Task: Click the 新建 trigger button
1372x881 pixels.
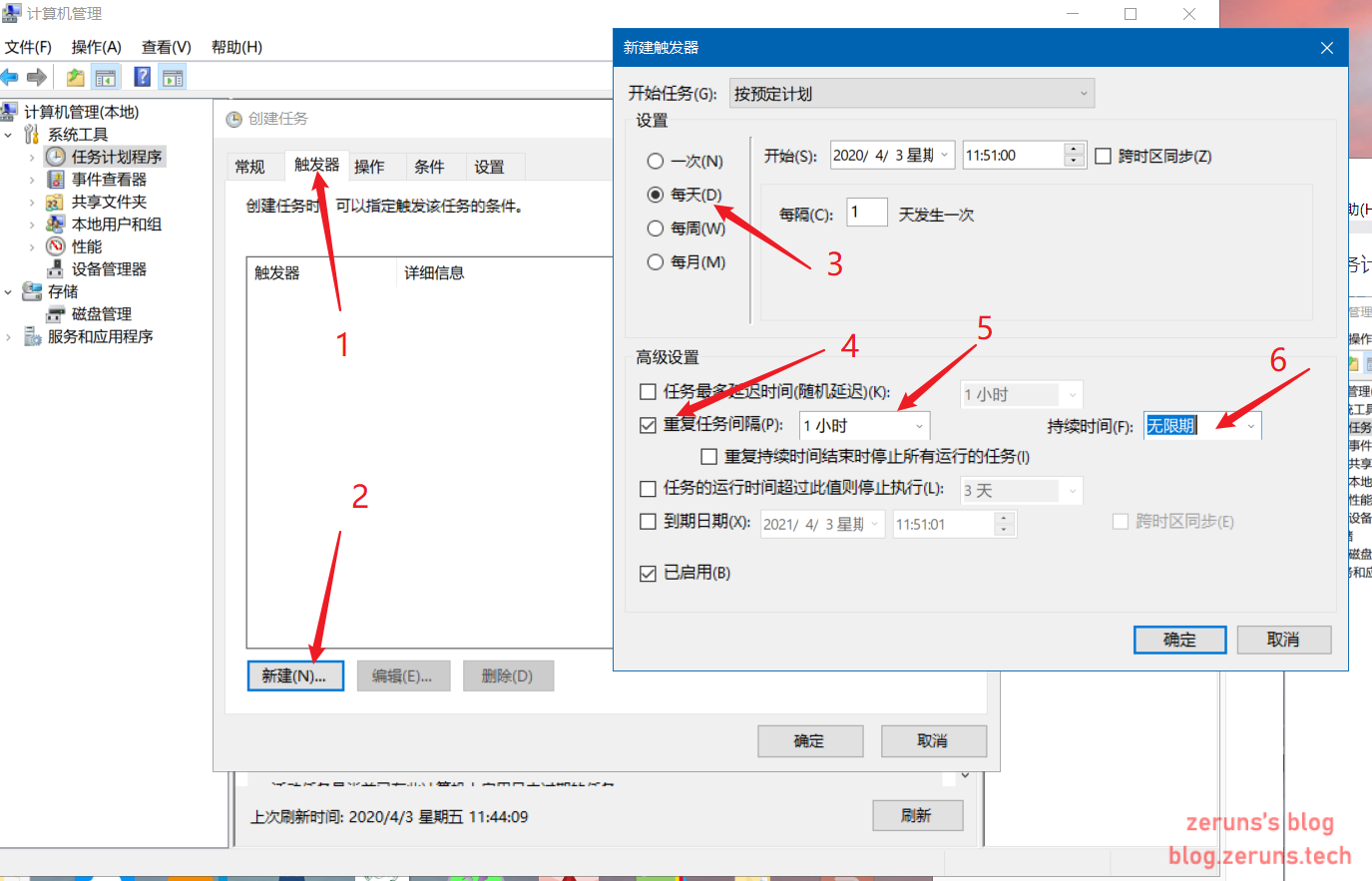Action: (x=295, y=675)
